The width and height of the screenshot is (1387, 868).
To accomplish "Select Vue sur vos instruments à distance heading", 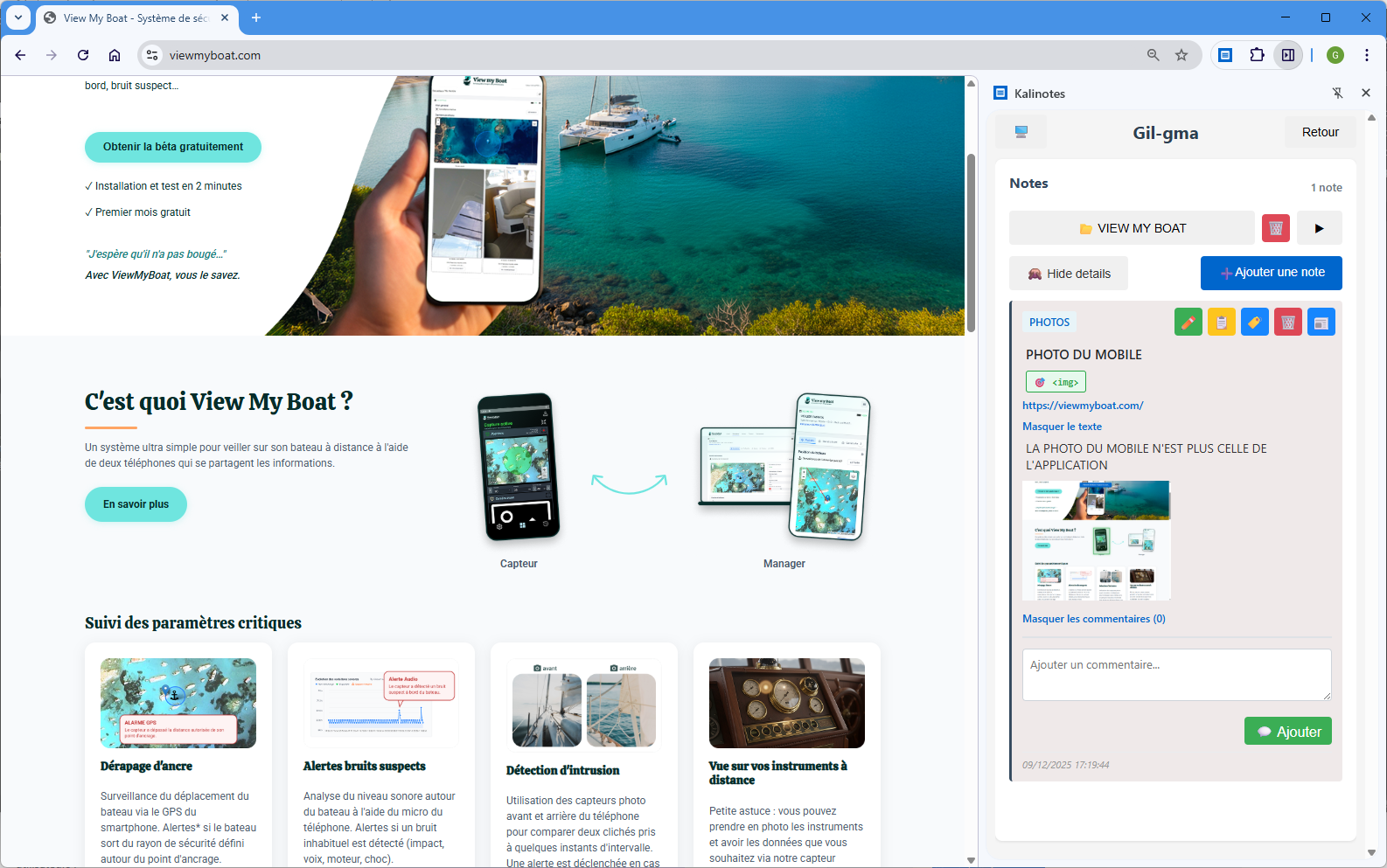I will pos(778,774).
